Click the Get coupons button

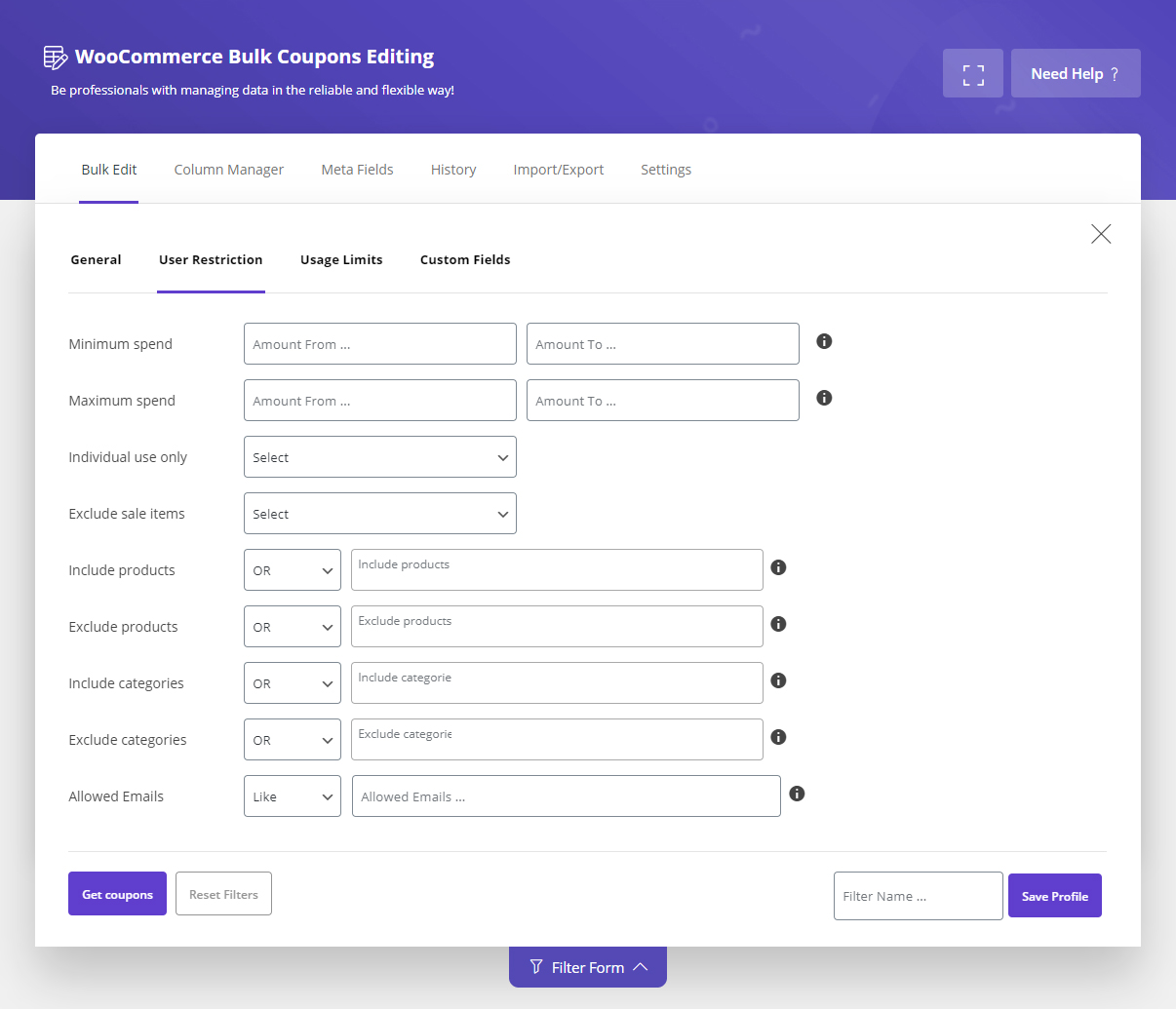117,894
